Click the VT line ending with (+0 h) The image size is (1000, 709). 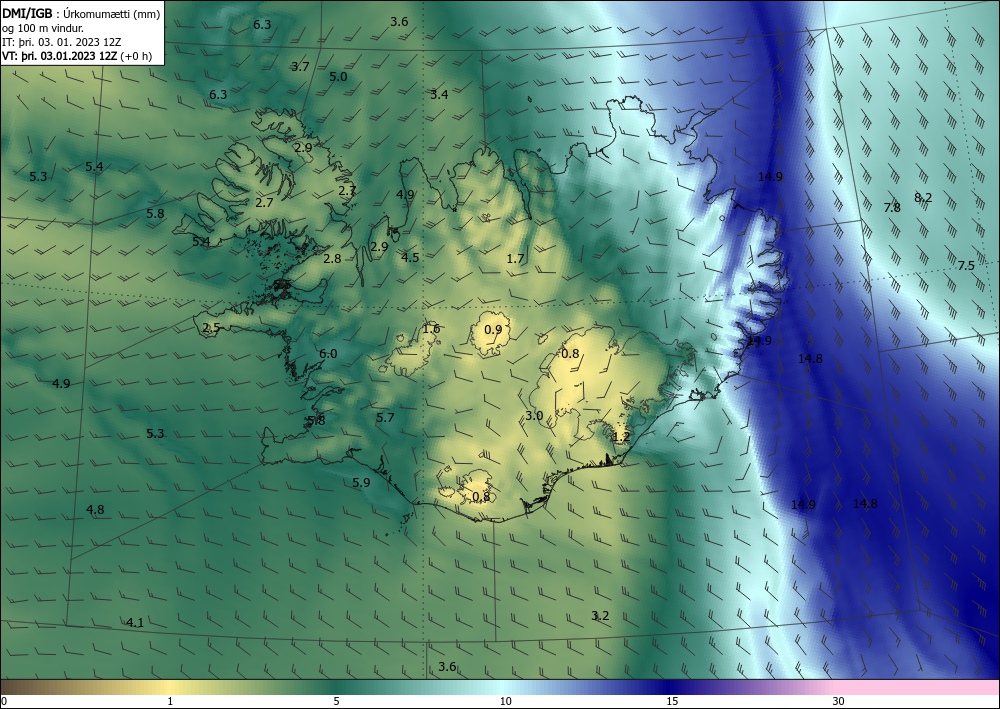tap(77, 55)
